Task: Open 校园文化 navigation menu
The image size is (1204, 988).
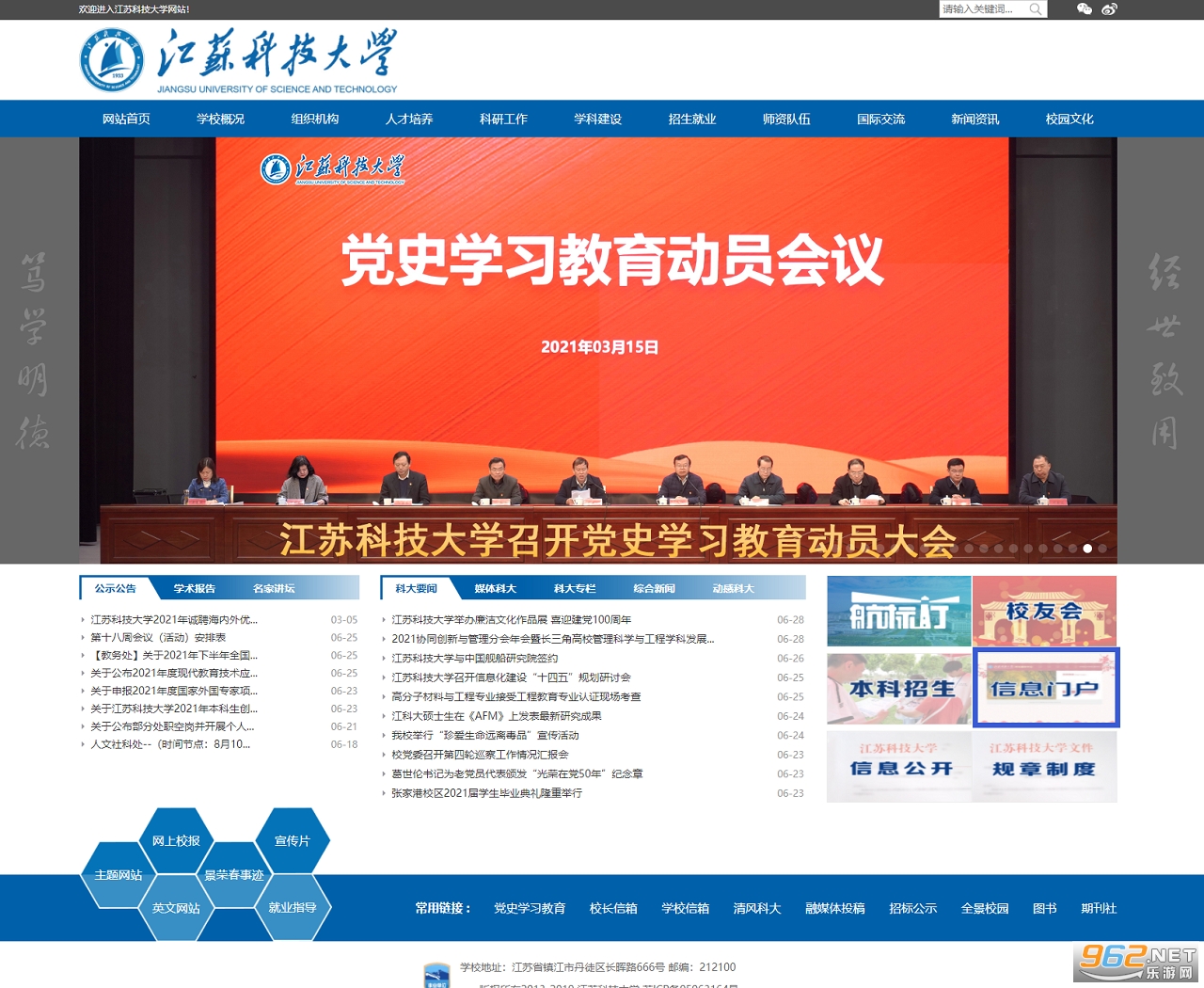Action: coord(1069,119)
